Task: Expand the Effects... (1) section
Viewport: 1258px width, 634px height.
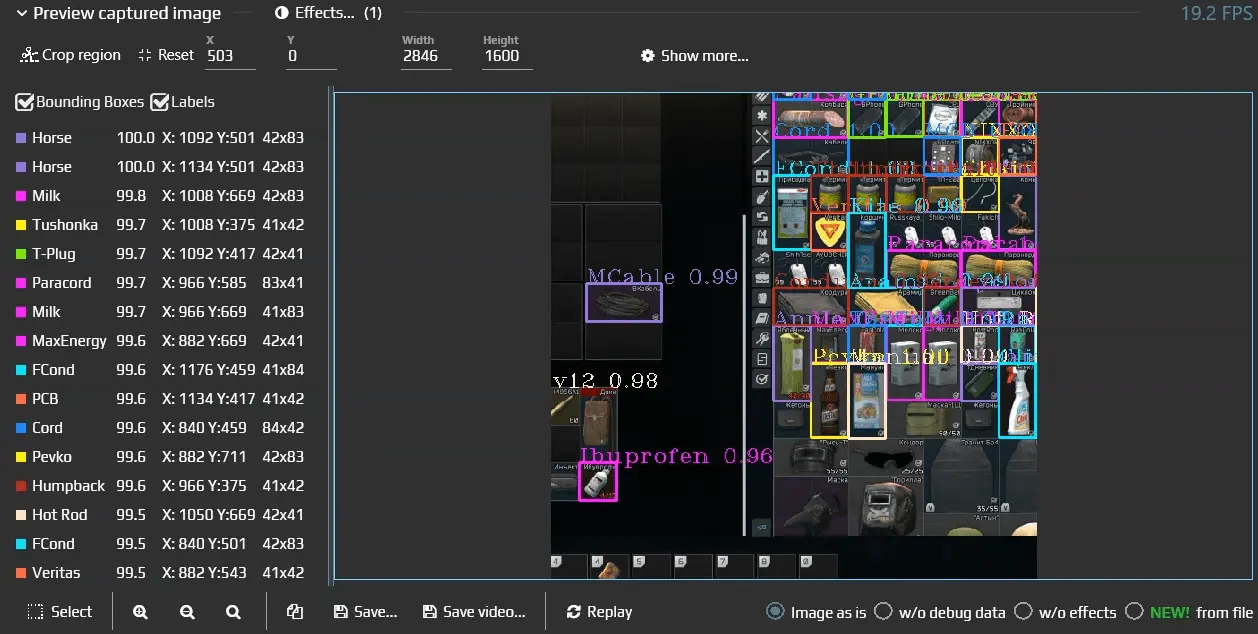Action: click(x=325, y=13)
